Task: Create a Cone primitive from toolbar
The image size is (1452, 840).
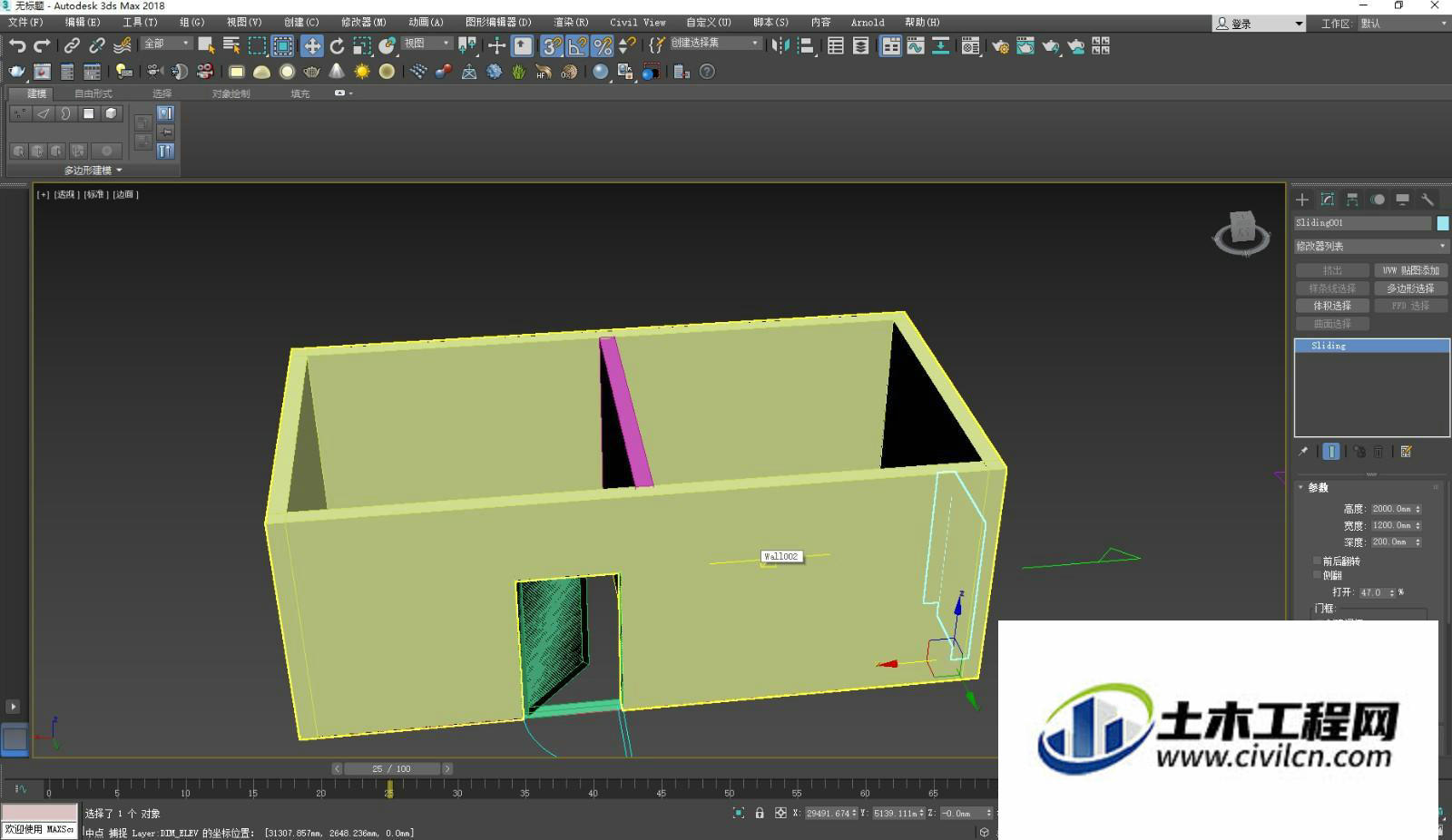Action: coord(337,71)
